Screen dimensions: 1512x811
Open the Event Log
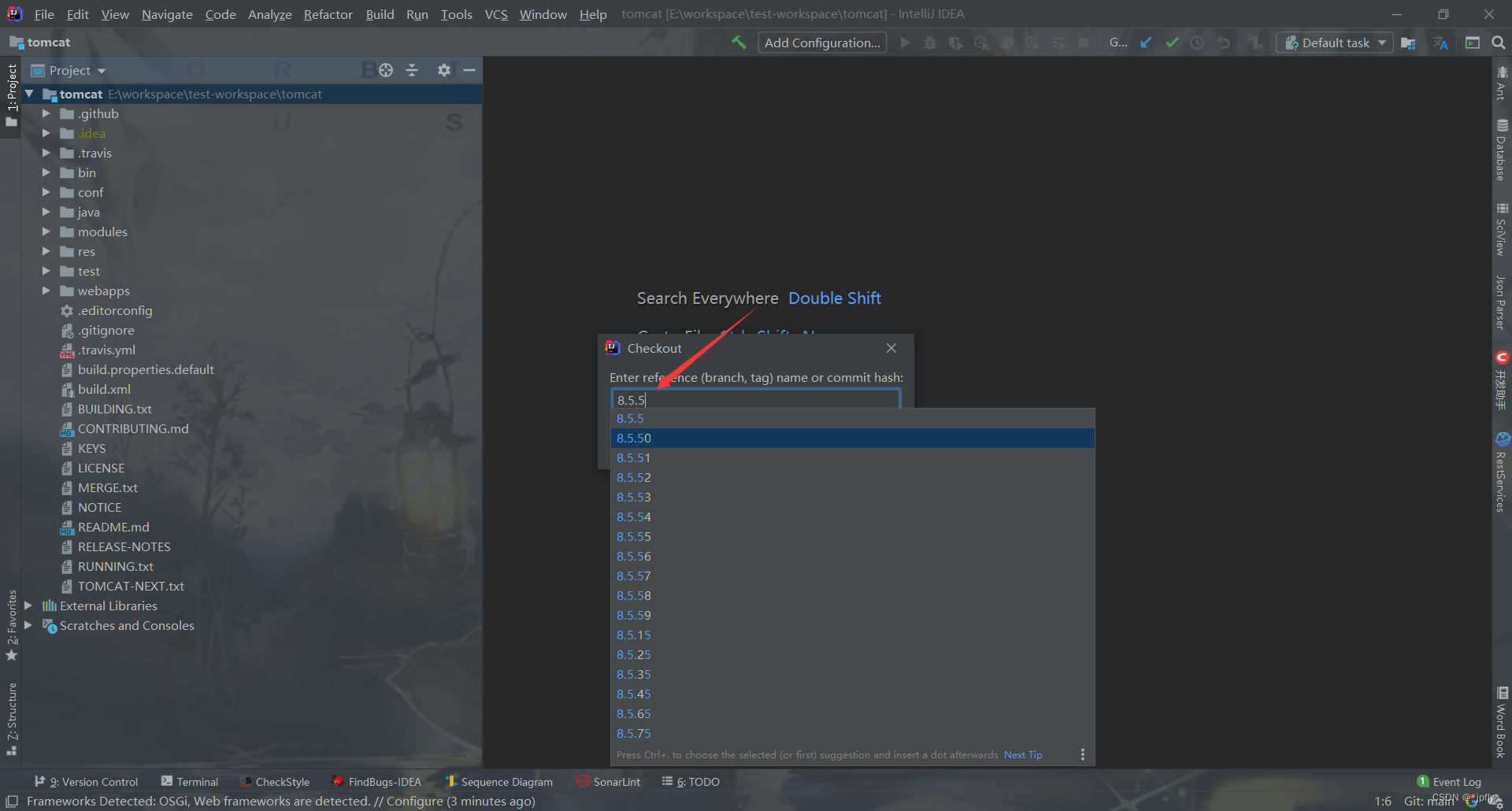(1449, 782)
